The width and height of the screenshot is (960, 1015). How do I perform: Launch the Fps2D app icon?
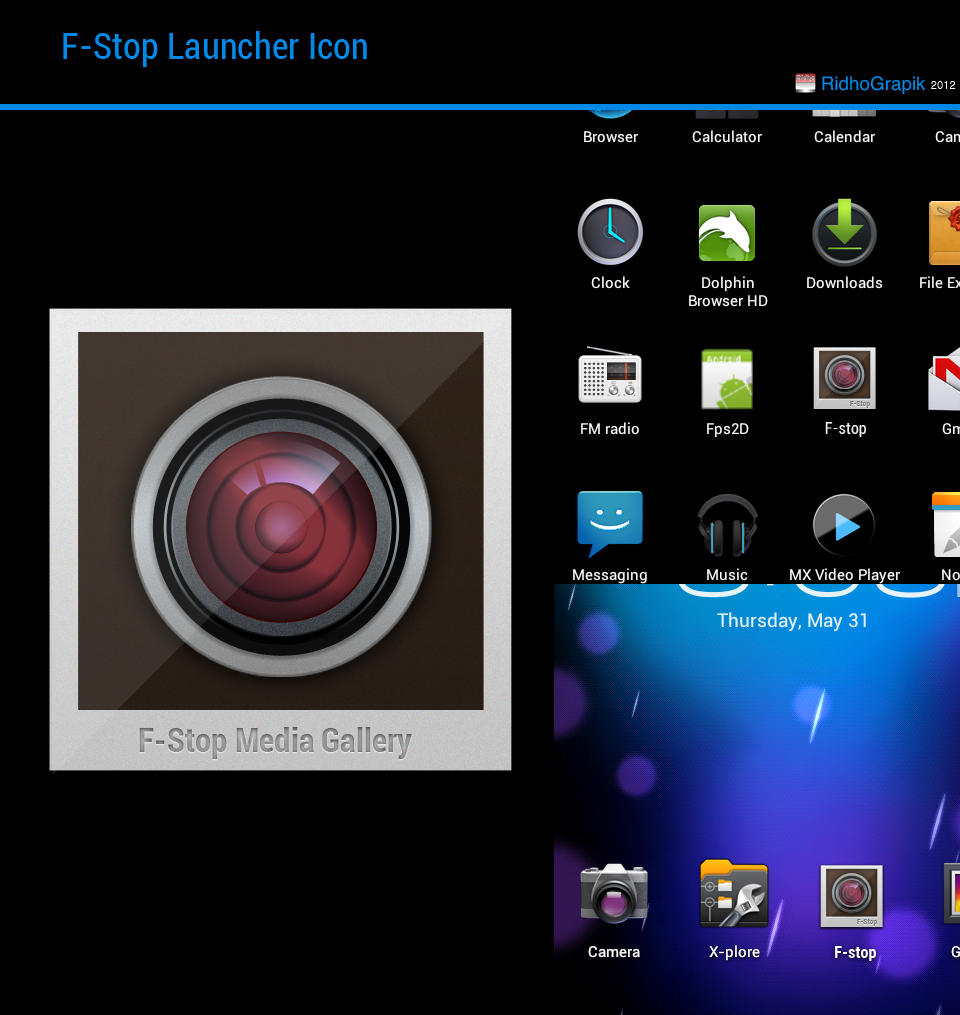click(727, 379)
